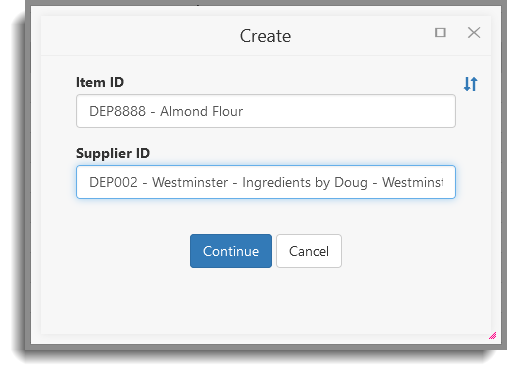Open the DEP002 Westminster supplier lookup field
The height and width of the screenshot is (375, 507).
click(266, 182)
